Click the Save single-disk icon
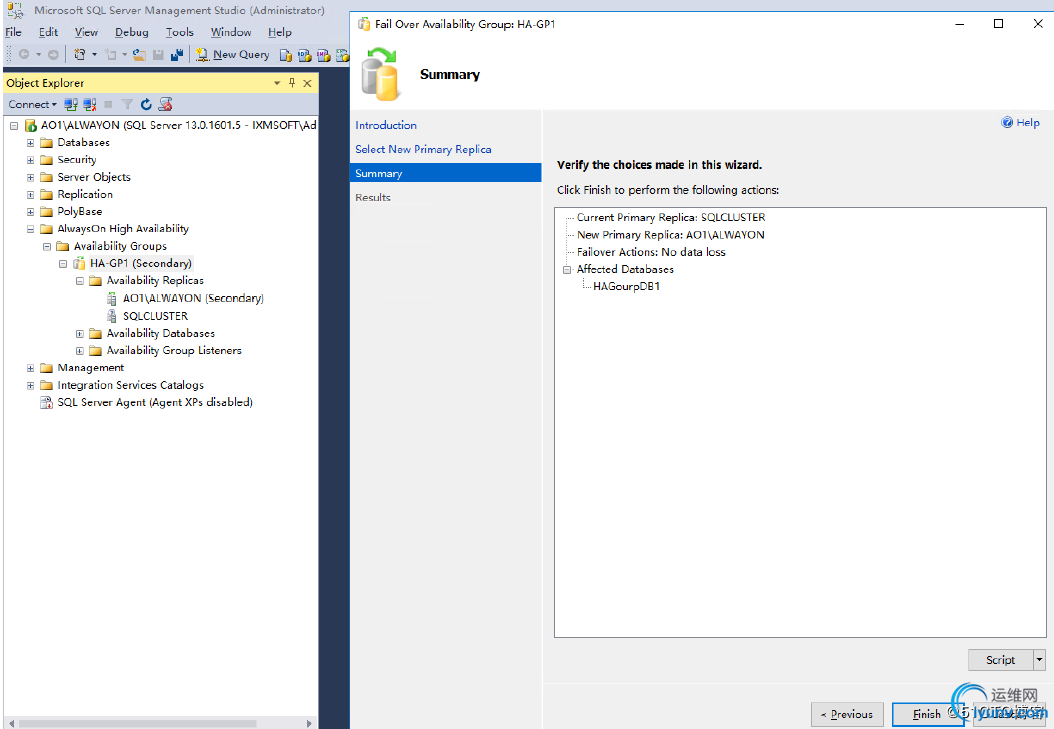 click(x=159, y=54)
